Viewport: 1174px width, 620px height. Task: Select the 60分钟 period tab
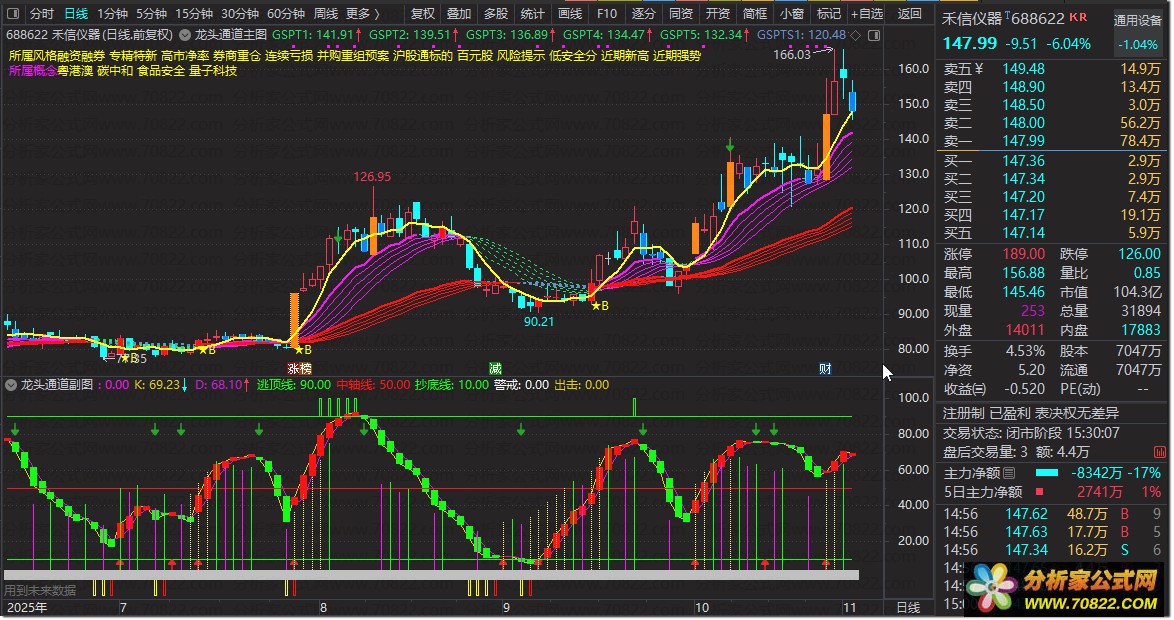coord(286,14)
